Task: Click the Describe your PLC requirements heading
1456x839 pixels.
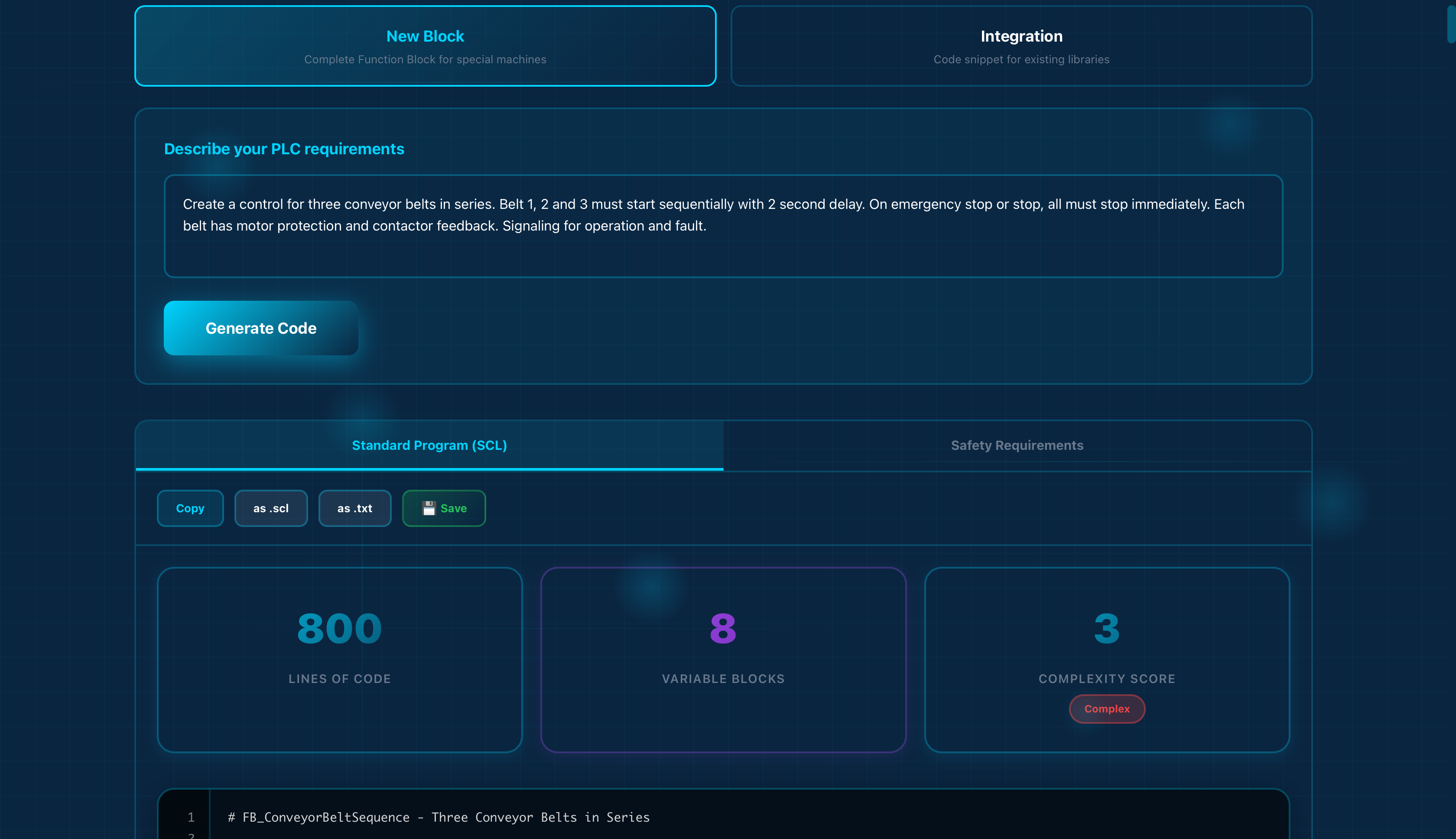Action: click(x=284, y=149)
